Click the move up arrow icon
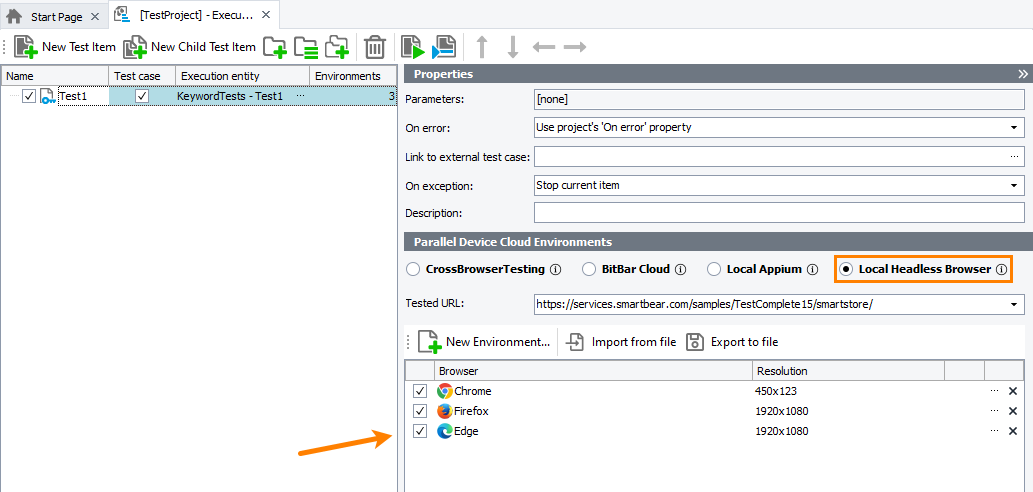 tap(482, 47)
